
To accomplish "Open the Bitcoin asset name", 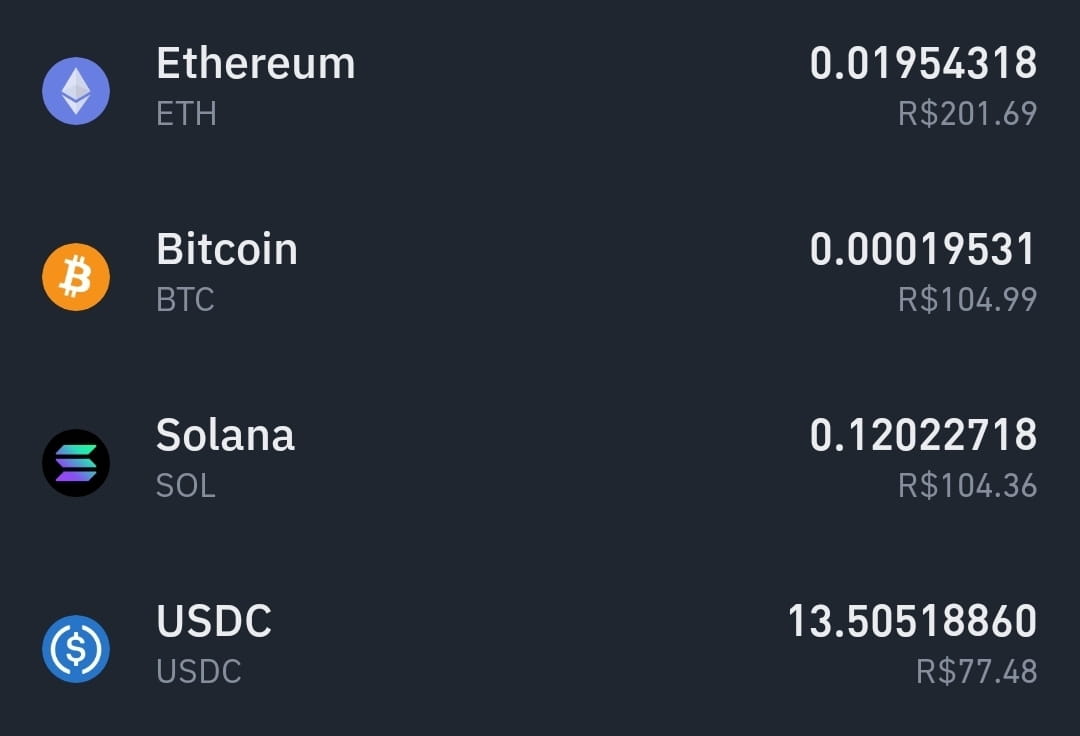I will pos(227,249).
